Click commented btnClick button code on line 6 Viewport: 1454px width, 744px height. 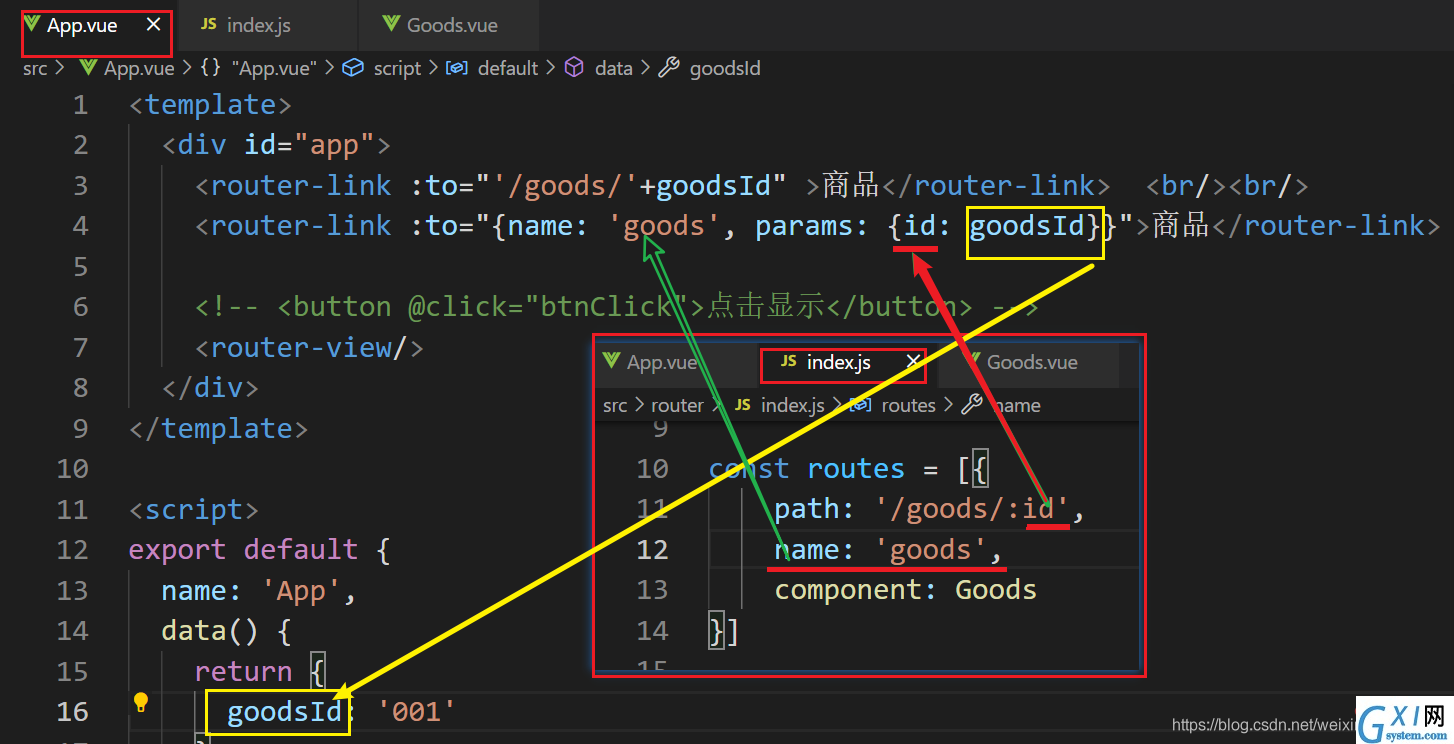tap(616, 307)
